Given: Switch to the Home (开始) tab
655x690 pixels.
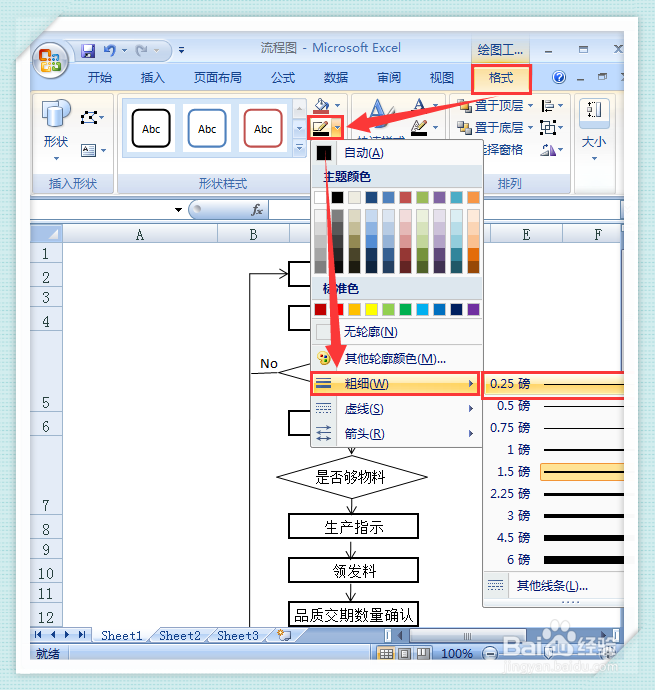Looking at the screenshot, I should point(100,78).
